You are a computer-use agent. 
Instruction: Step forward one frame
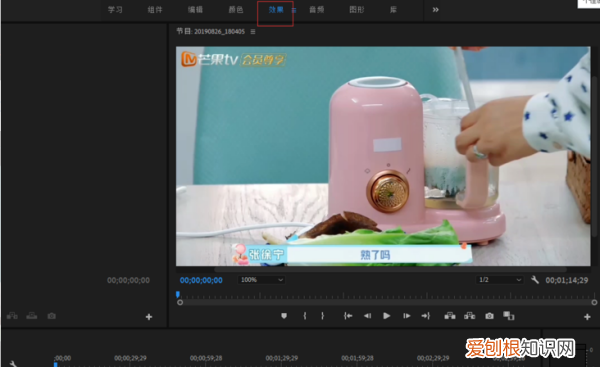point(406,316)
